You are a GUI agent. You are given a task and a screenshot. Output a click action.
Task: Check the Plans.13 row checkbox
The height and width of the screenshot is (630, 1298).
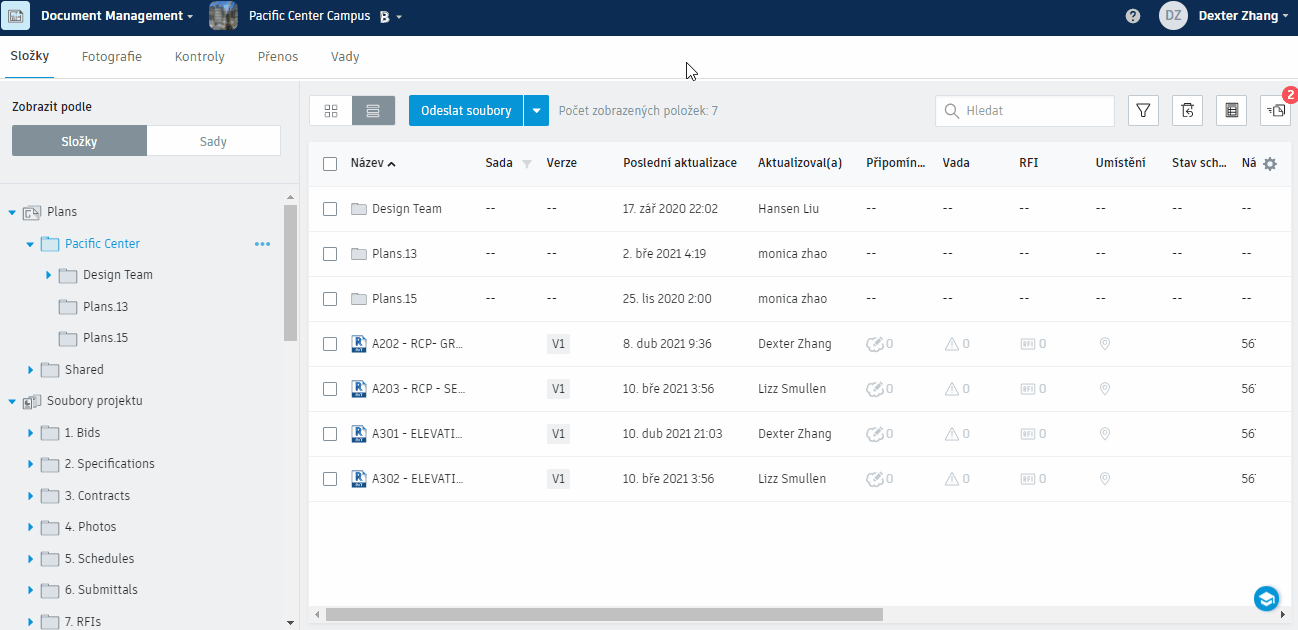(330, 254)
